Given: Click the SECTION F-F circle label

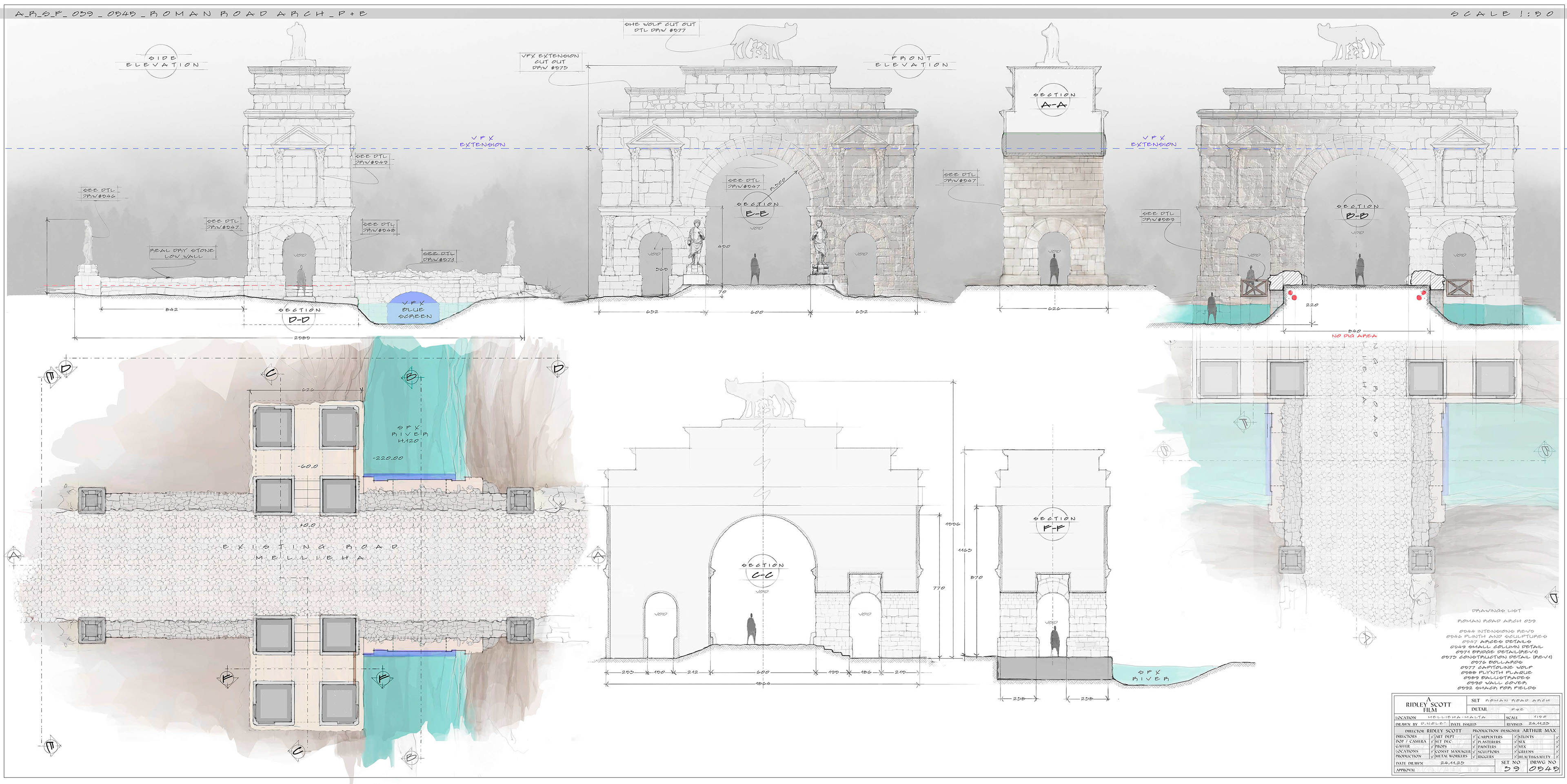Looking at the screenshot, I should click(1054, 524).
